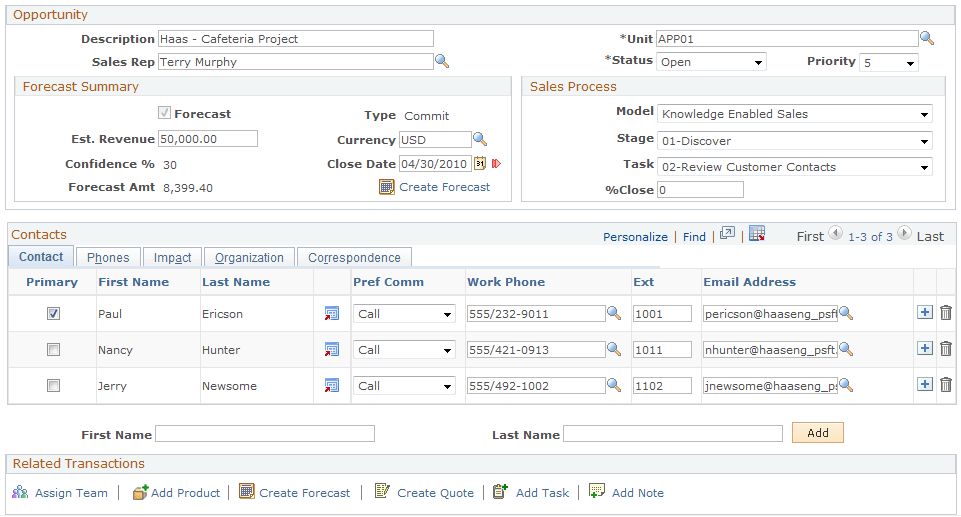Open contact details icon for Nancy Hunter
Viewport: 961px width, 517px height.
coord(332,350)
